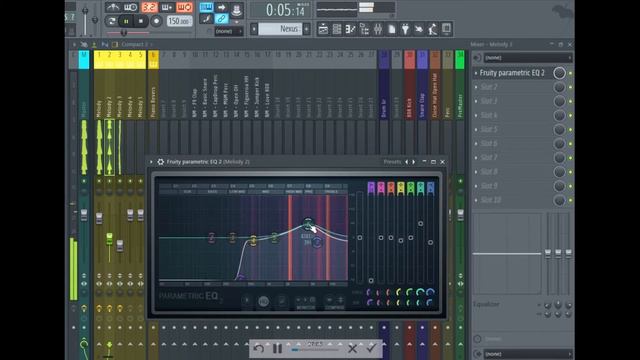The height and width of the screenshot is (360, 640).
Task: Click mix level knob for Fruity parametric EQ 2
Action: click(x=559, y=73)
